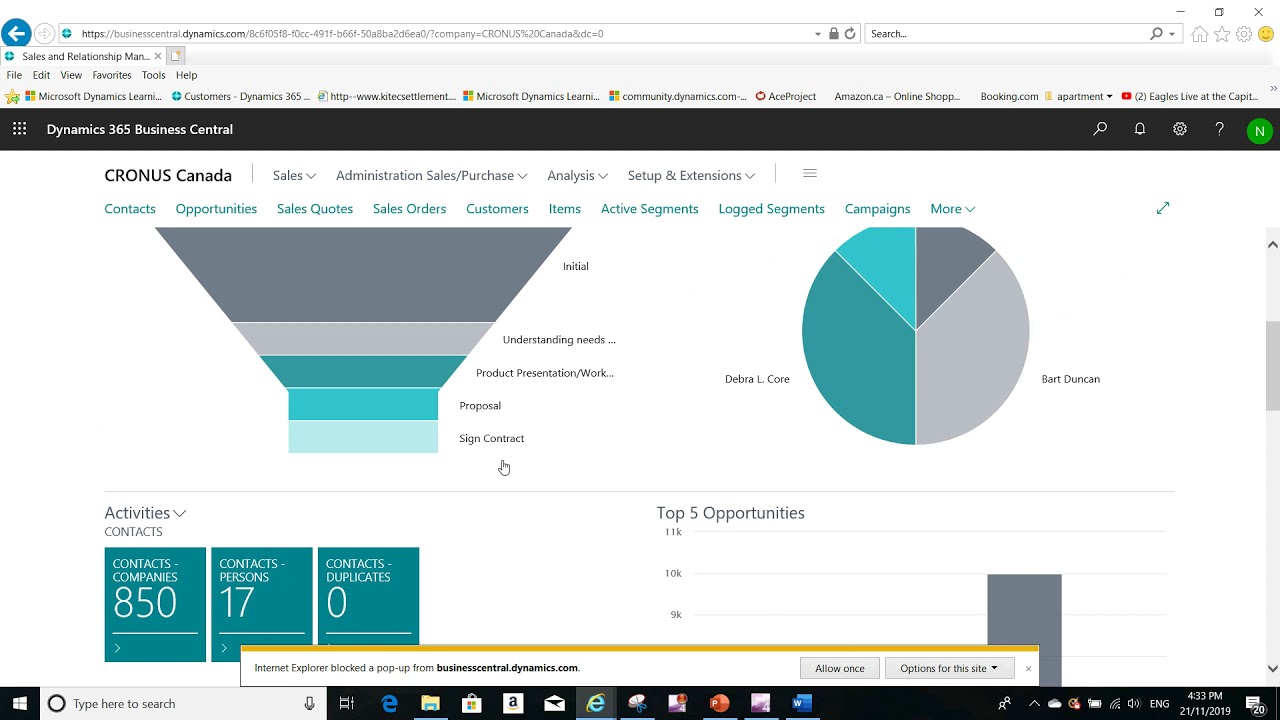Expand the Sales menu dropdown

coord(294,175)
